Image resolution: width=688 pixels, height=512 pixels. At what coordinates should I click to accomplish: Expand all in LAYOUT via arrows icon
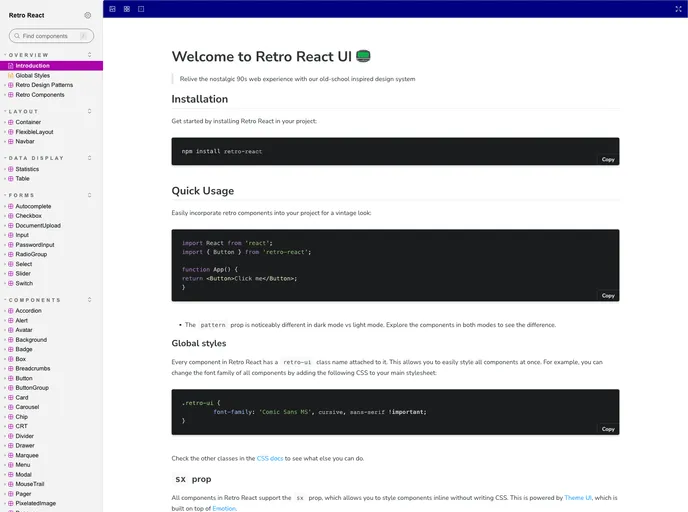[x=90, y=111]
